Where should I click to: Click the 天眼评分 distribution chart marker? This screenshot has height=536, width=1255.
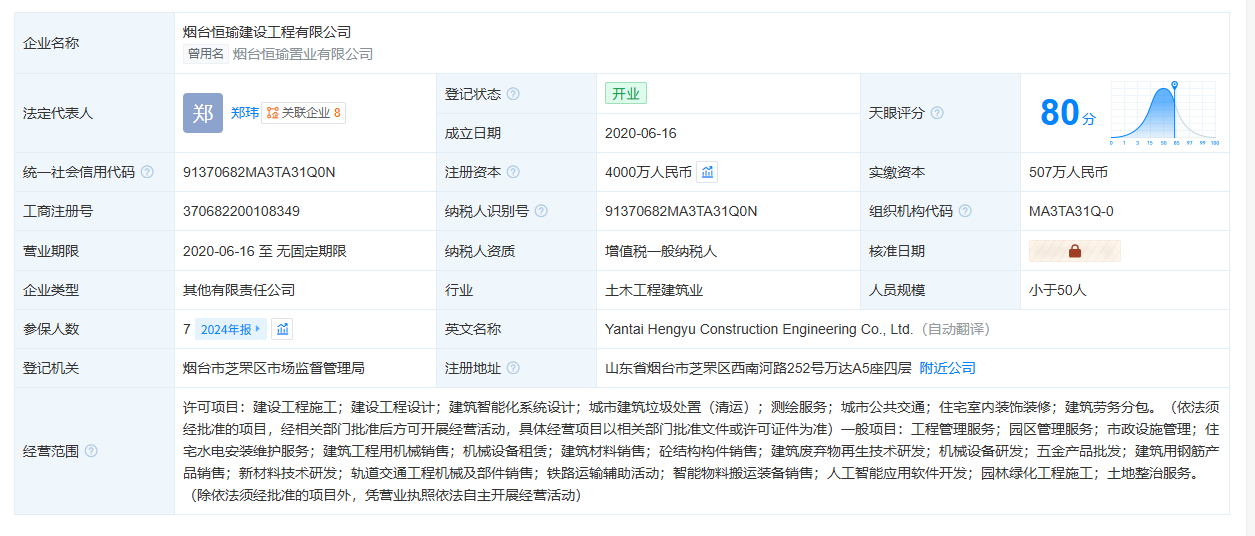click(1174, 85)
